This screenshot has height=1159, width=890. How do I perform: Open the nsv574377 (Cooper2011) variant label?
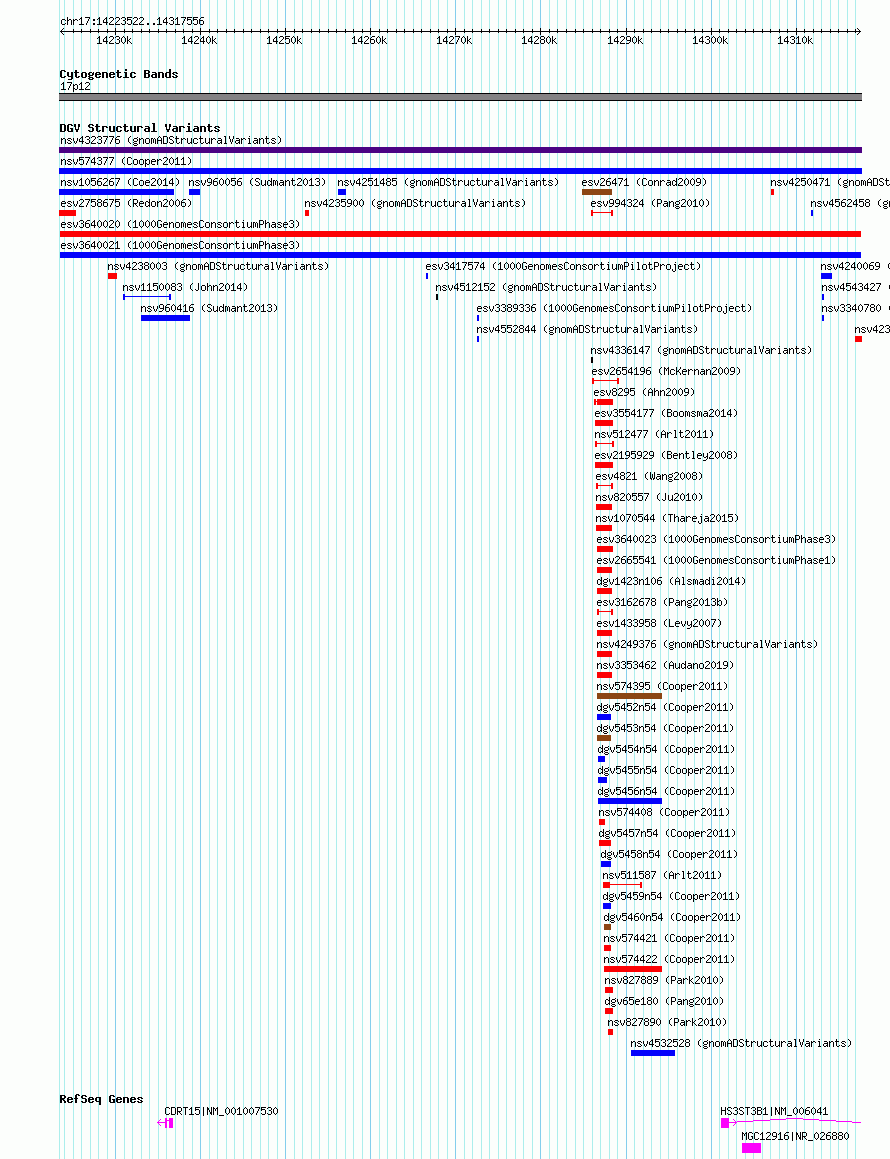coord(126,161)
